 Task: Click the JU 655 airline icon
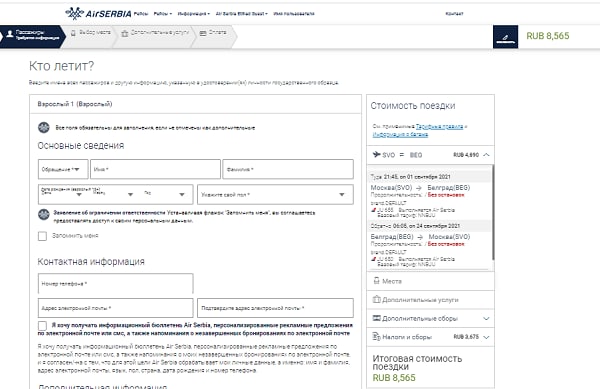pyautogui.click(x=374, y=210)
